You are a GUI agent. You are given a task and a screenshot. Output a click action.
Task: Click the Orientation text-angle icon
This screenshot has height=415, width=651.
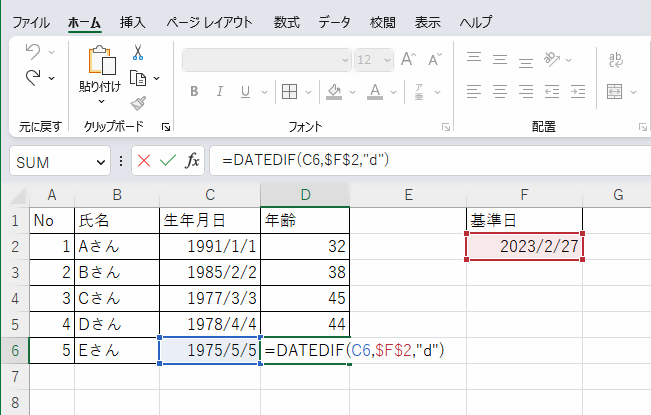click(x=552, y=59)
